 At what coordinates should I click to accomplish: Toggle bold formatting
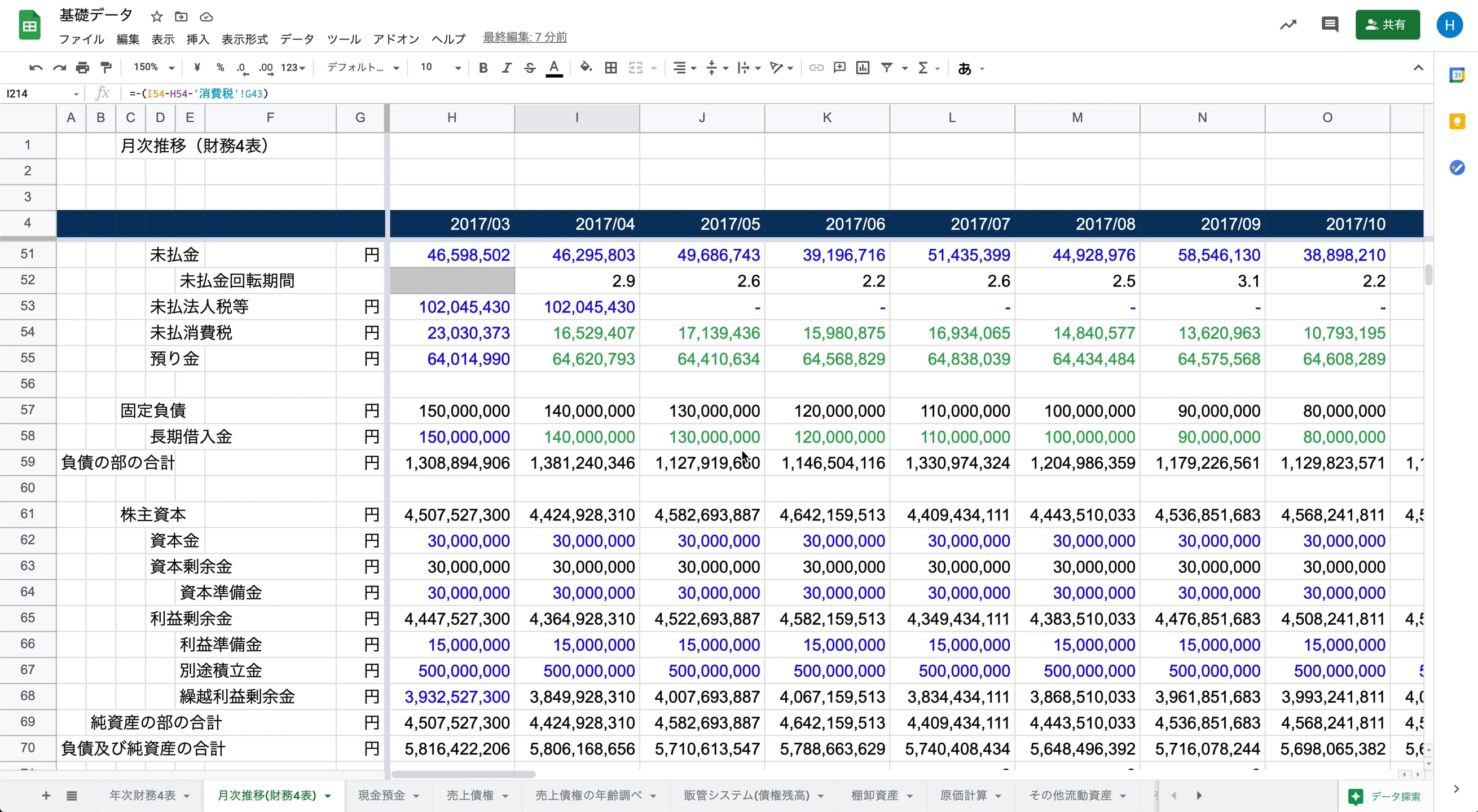click(483, 68)
